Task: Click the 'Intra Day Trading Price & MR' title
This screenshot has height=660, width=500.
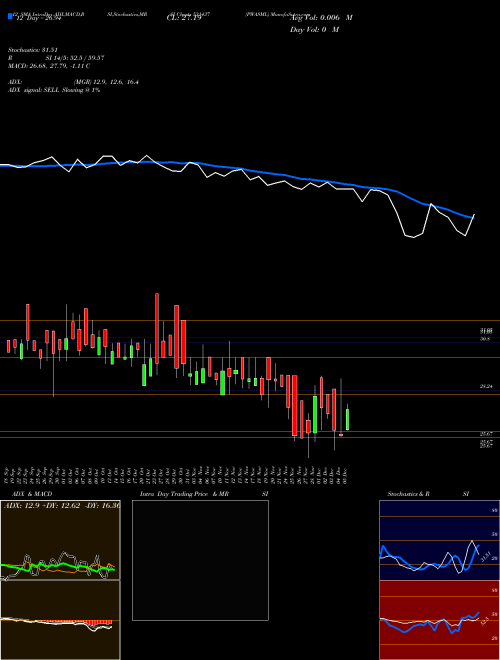Action: pyautogui.click(x=184, y=494)
